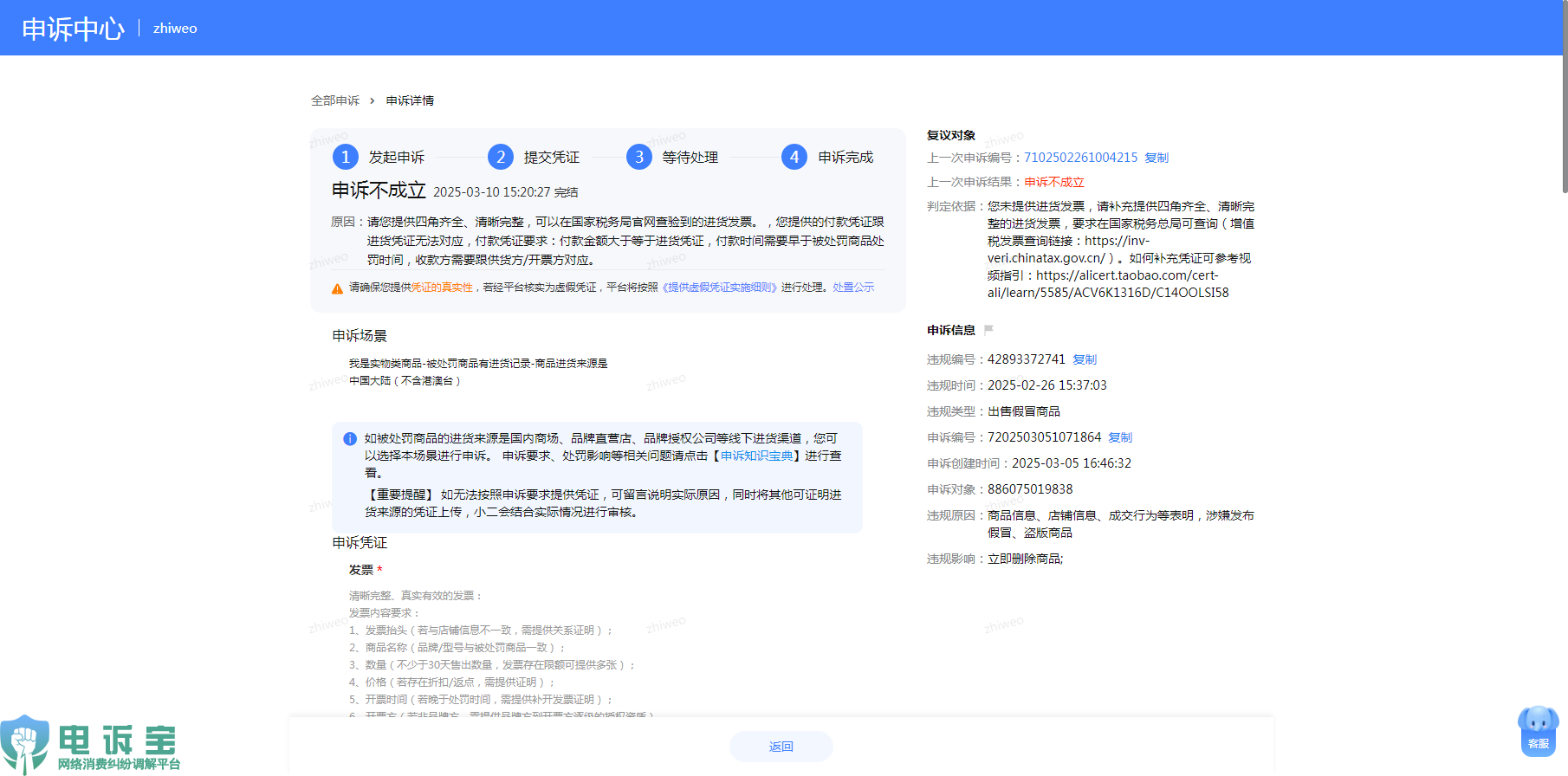This screenshot has height=776, width=1568.
Task: Click violation type 出售假冒商品
Action: click(x=1024, y=411)
